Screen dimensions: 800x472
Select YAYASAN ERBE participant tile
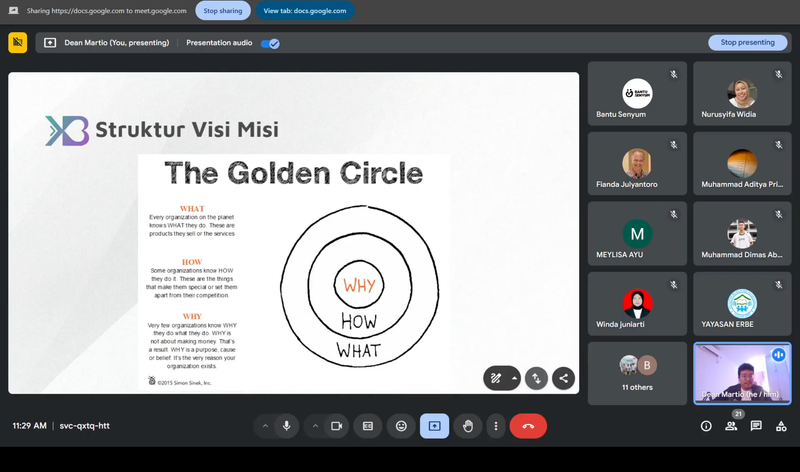(742, 304)
